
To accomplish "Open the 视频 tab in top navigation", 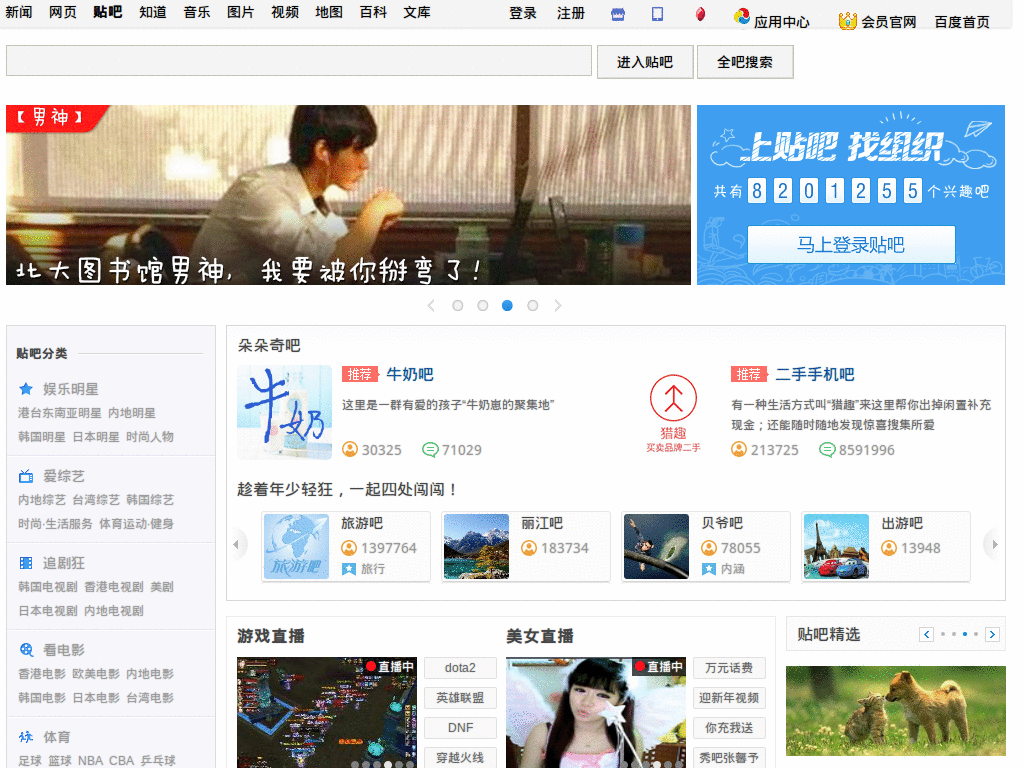I will tap(285, 13).
